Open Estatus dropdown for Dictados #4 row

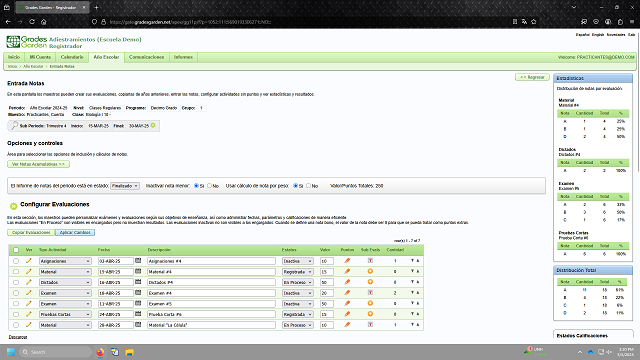[298, 282]
